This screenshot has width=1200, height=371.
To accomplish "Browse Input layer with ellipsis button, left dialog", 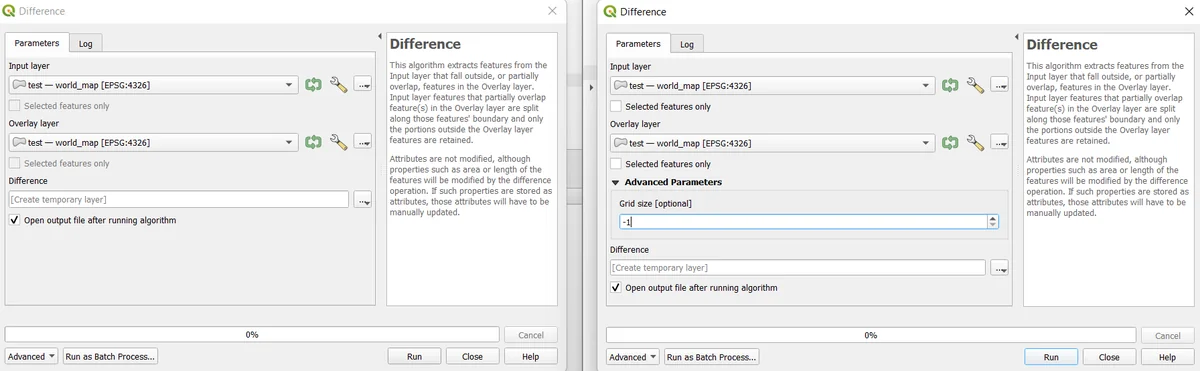I will (x=362, y=86).
